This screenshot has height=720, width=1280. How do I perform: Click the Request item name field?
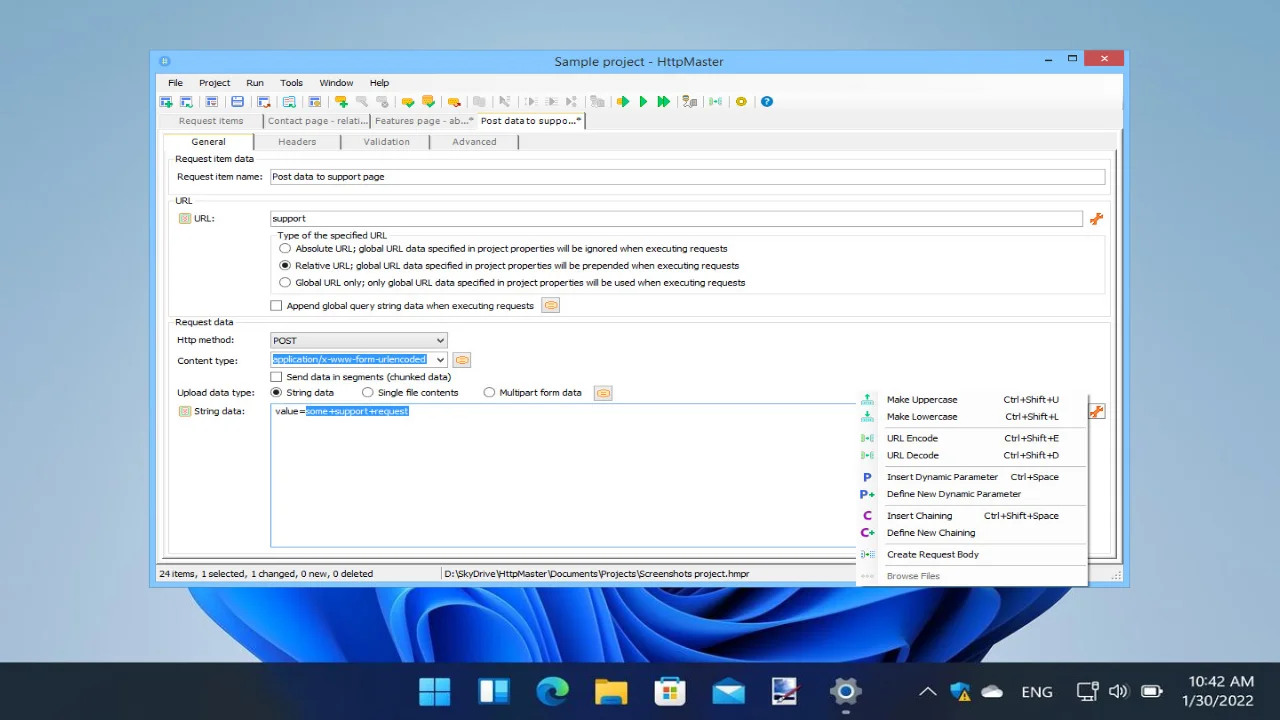point(687,176)
